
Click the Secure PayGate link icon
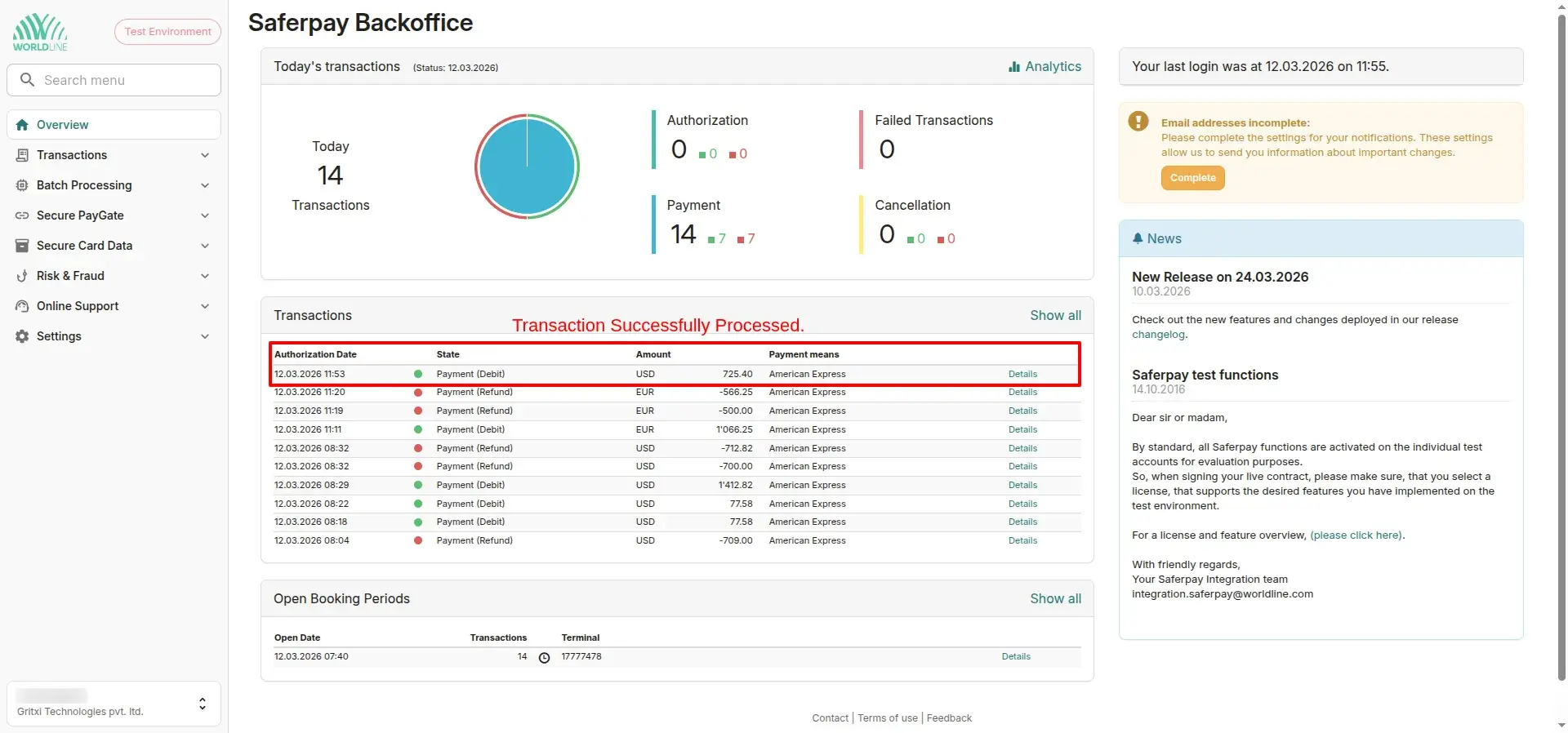coord(22,215)
